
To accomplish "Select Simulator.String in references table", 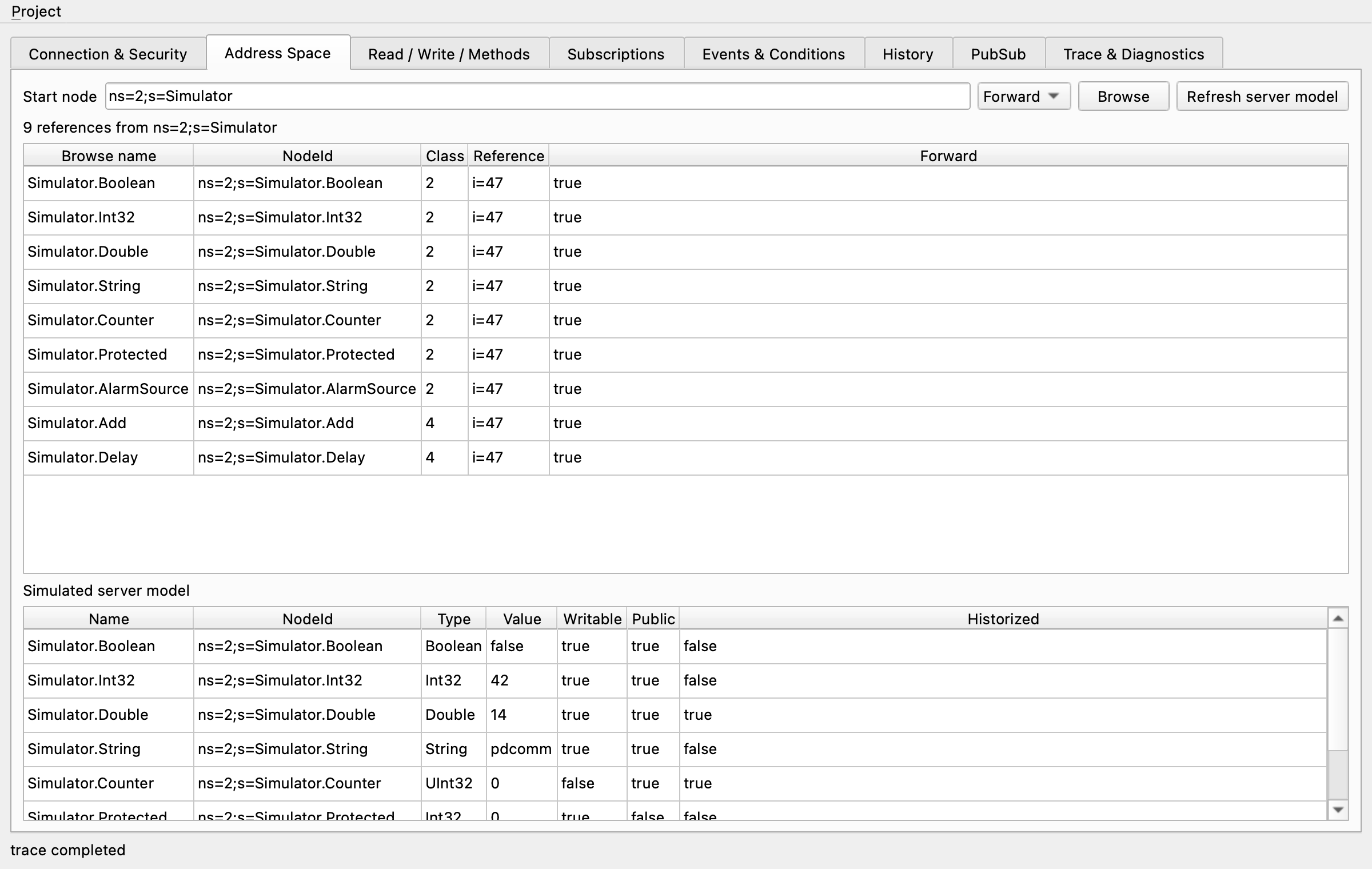I will point(109,286).
